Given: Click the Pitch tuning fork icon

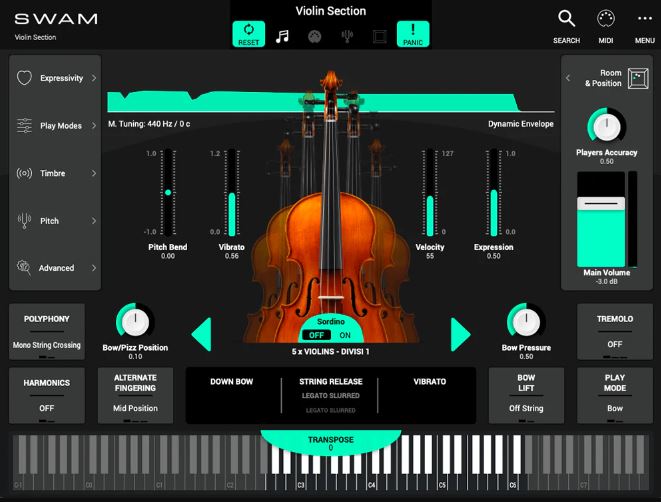Looking at the screenshot, I should click(x=24, y=220).
